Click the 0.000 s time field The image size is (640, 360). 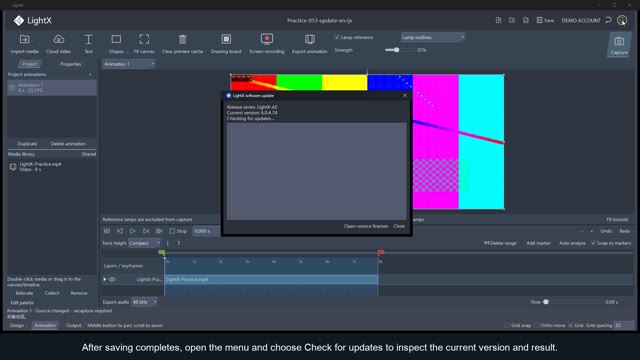pos(206,231)
